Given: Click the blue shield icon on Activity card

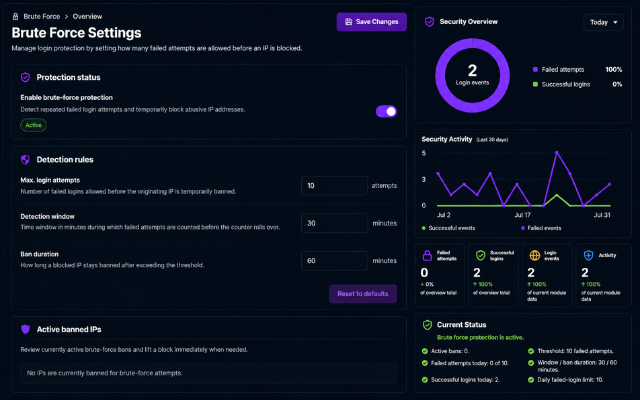Looking at the screenshot, I should click(588, 256).
